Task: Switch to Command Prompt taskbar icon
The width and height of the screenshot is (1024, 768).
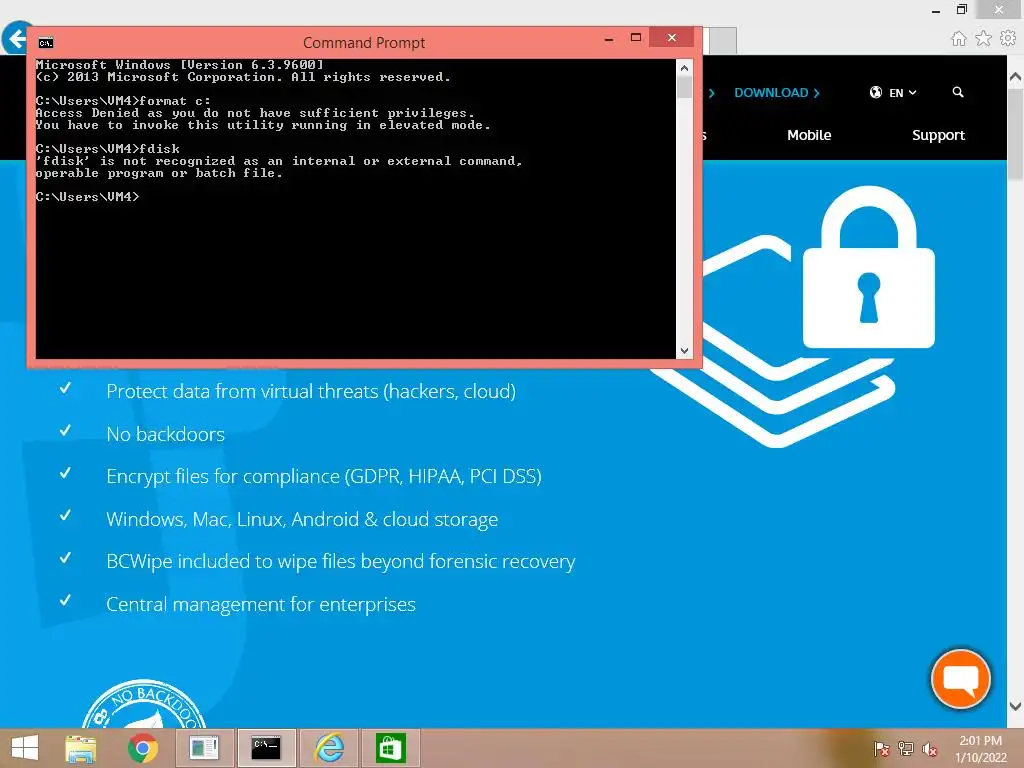Action: click(x=266, y=748)
